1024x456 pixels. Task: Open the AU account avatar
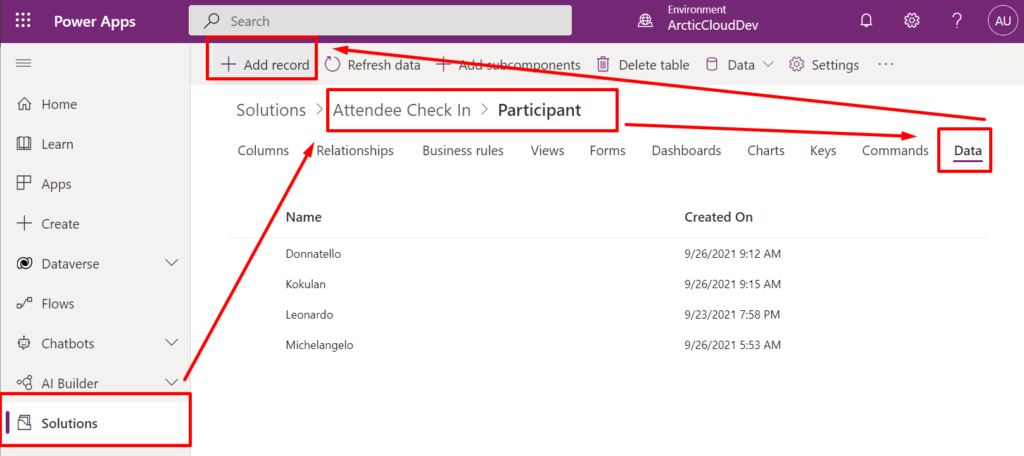1002,21
